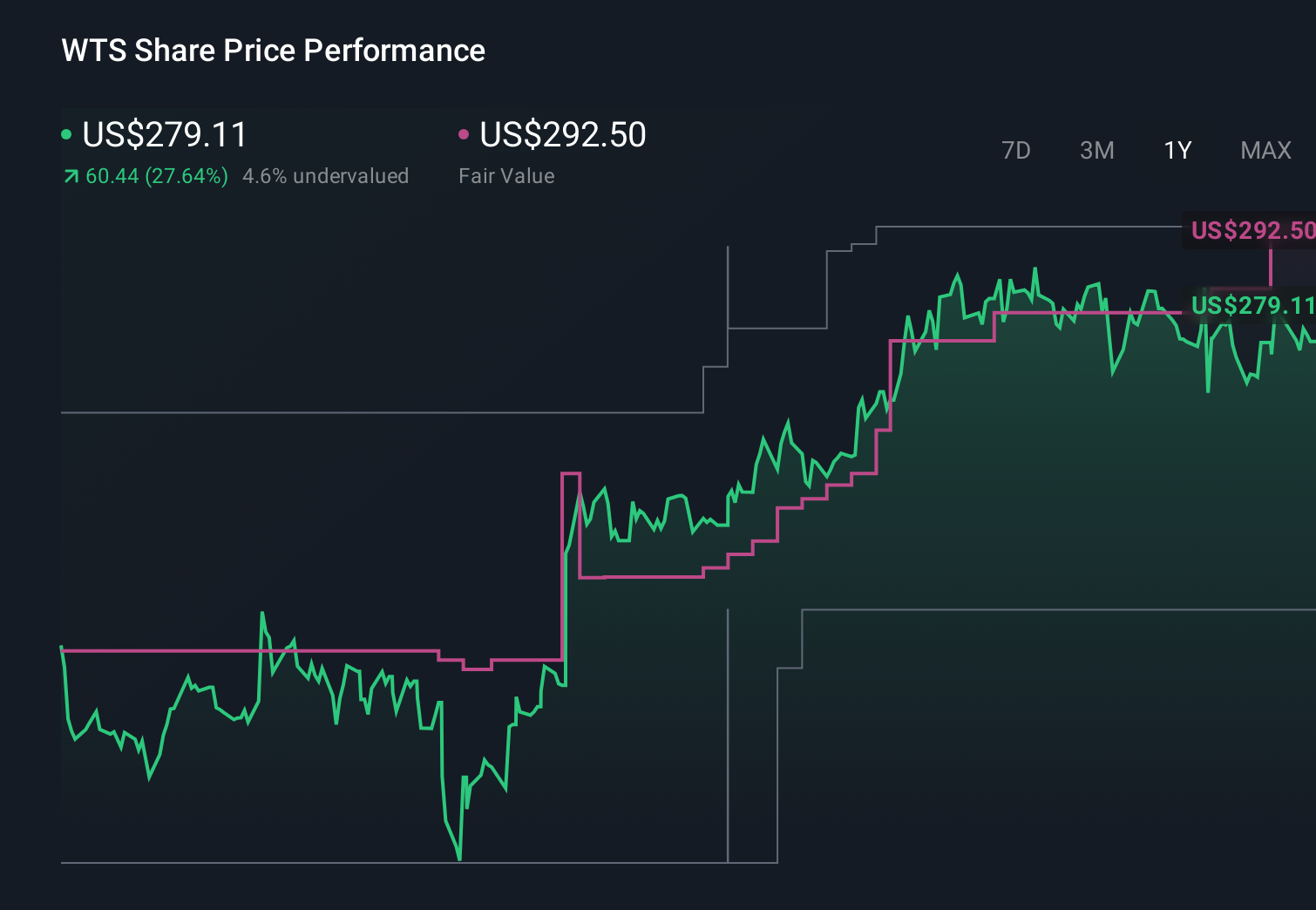This screenshot has height=910, width=1316.
Task: Show MAX share price history
Action: point(1265,151)
